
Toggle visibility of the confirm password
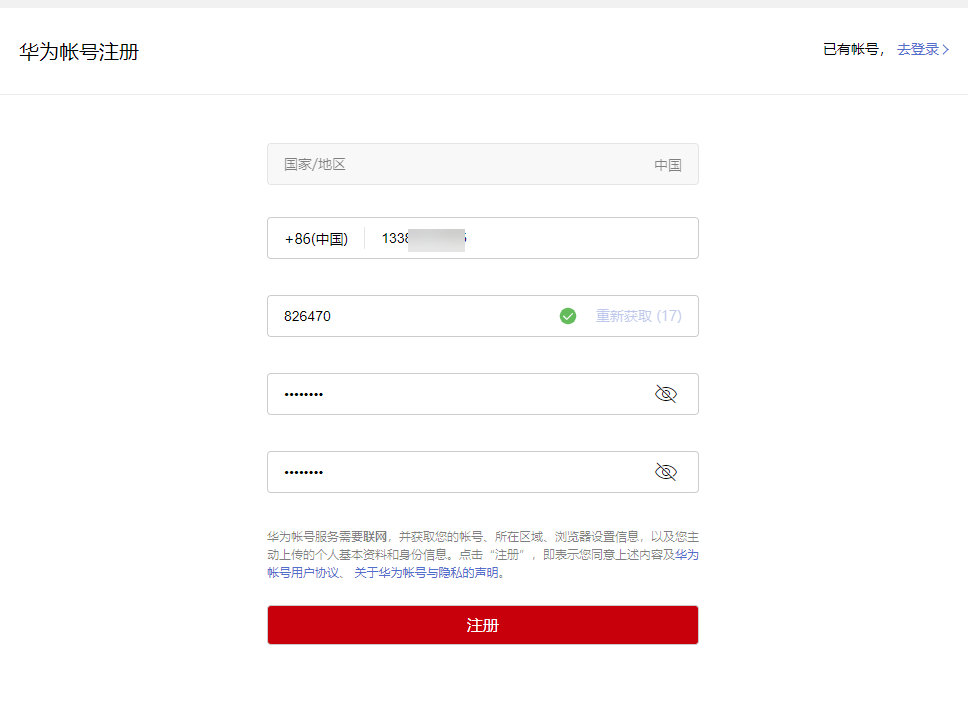666,472
